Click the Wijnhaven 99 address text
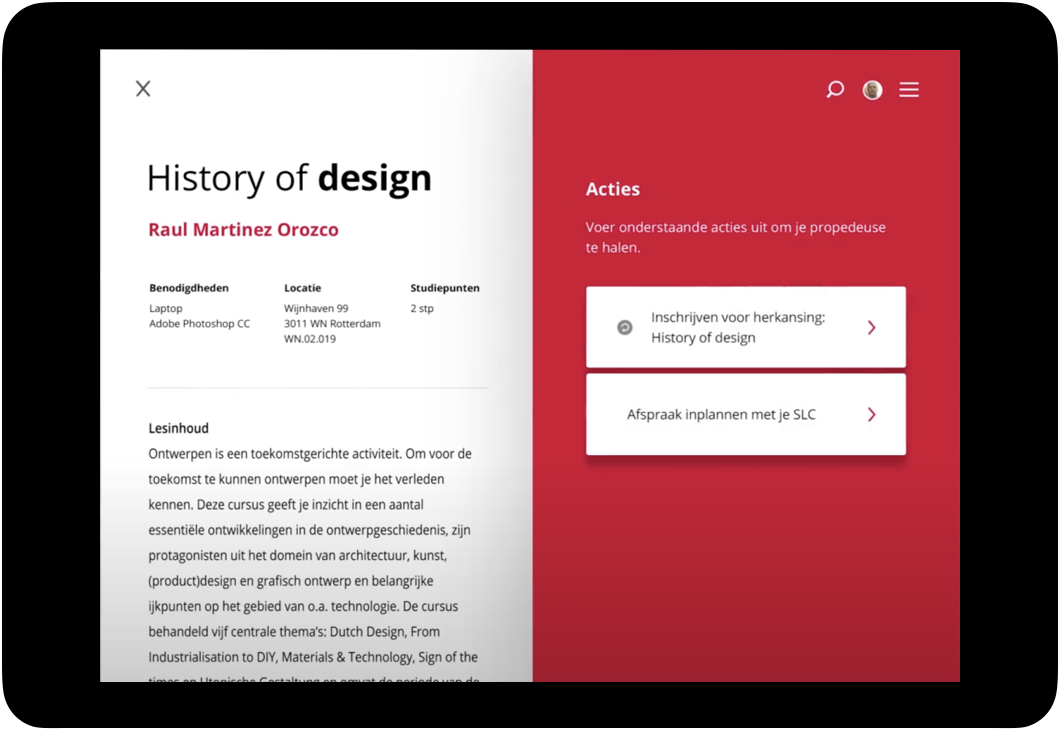The height and width of the screenshot is (730, 1060). coord(316,309)
